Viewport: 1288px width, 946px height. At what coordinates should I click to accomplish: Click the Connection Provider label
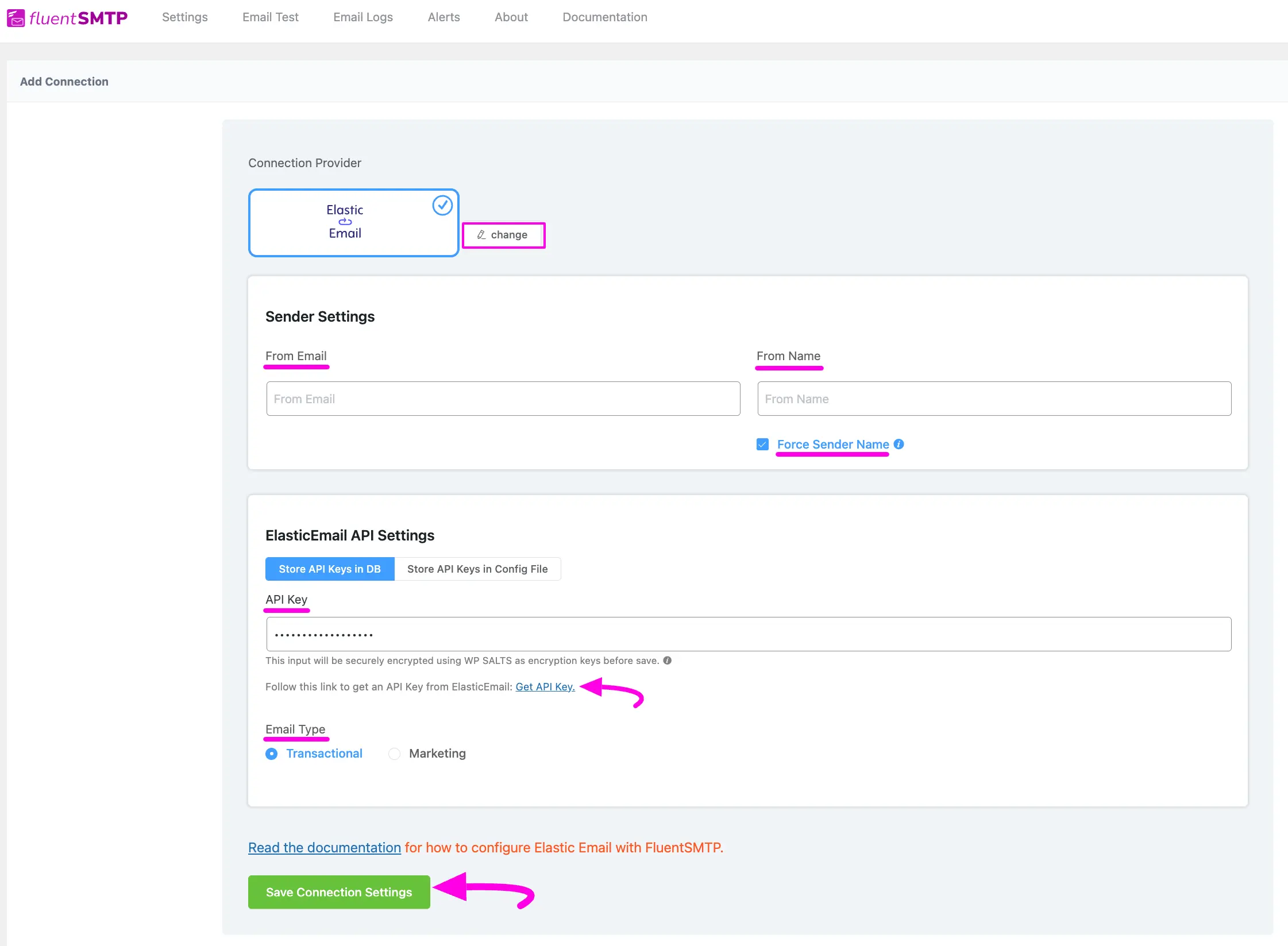click(x=304, y=163)
